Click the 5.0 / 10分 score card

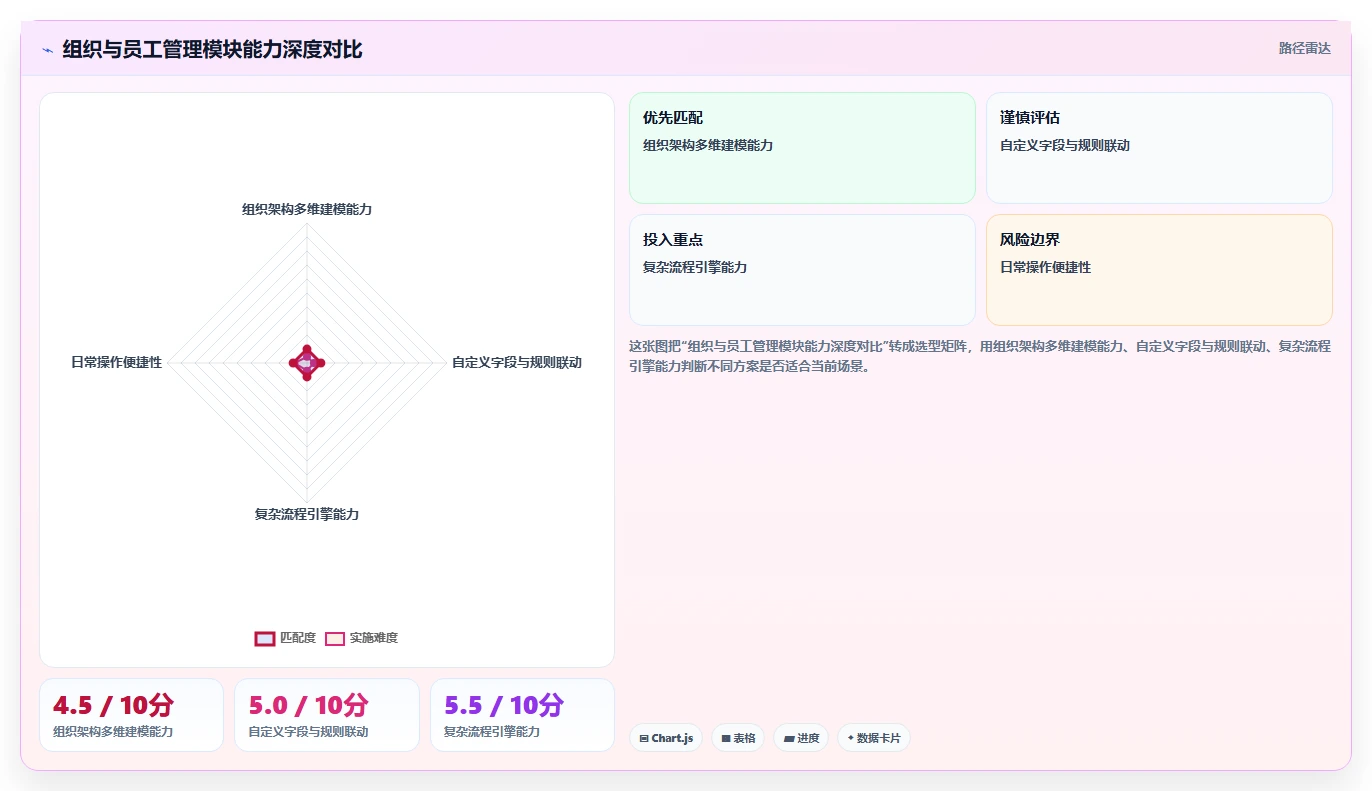pyautogui.click(x=327, y=715)
